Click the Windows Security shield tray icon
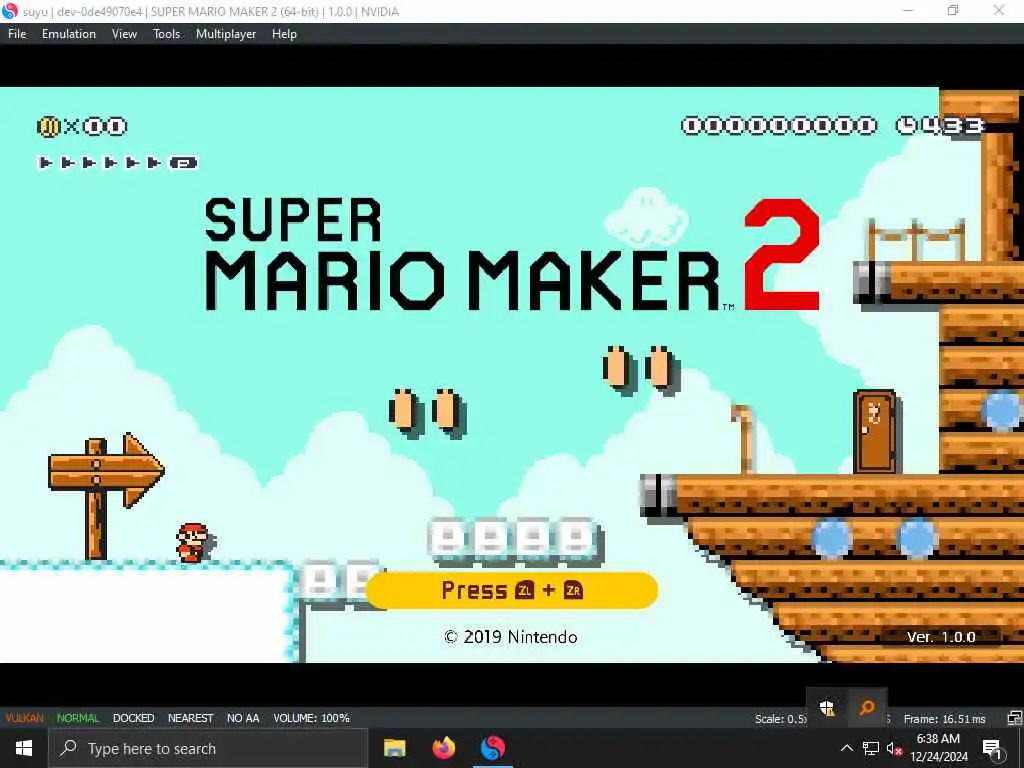 coord(827,708)
